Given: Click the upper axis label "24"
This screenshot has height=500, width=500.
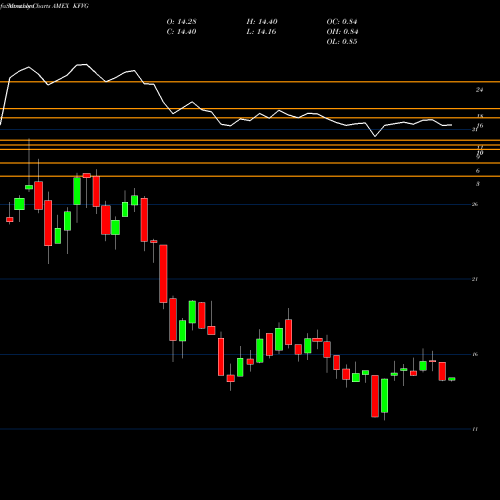Looking at the screenshot, I should (x=479, y=90).
